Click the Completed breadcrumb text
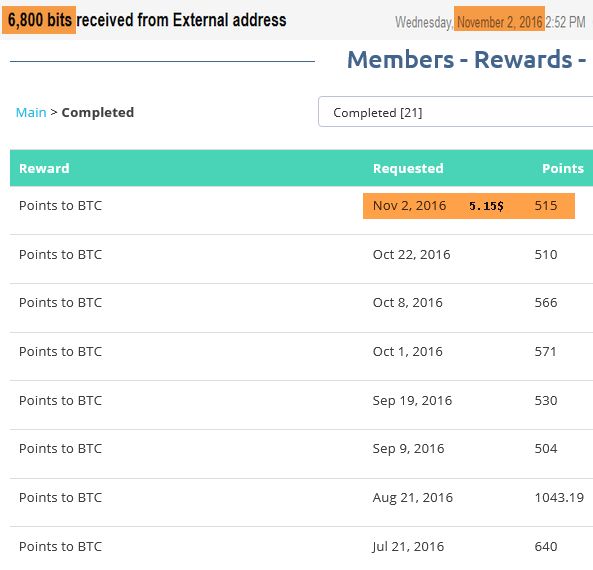Viewport: 593px width, 570px height. click(x=98, y=112)
